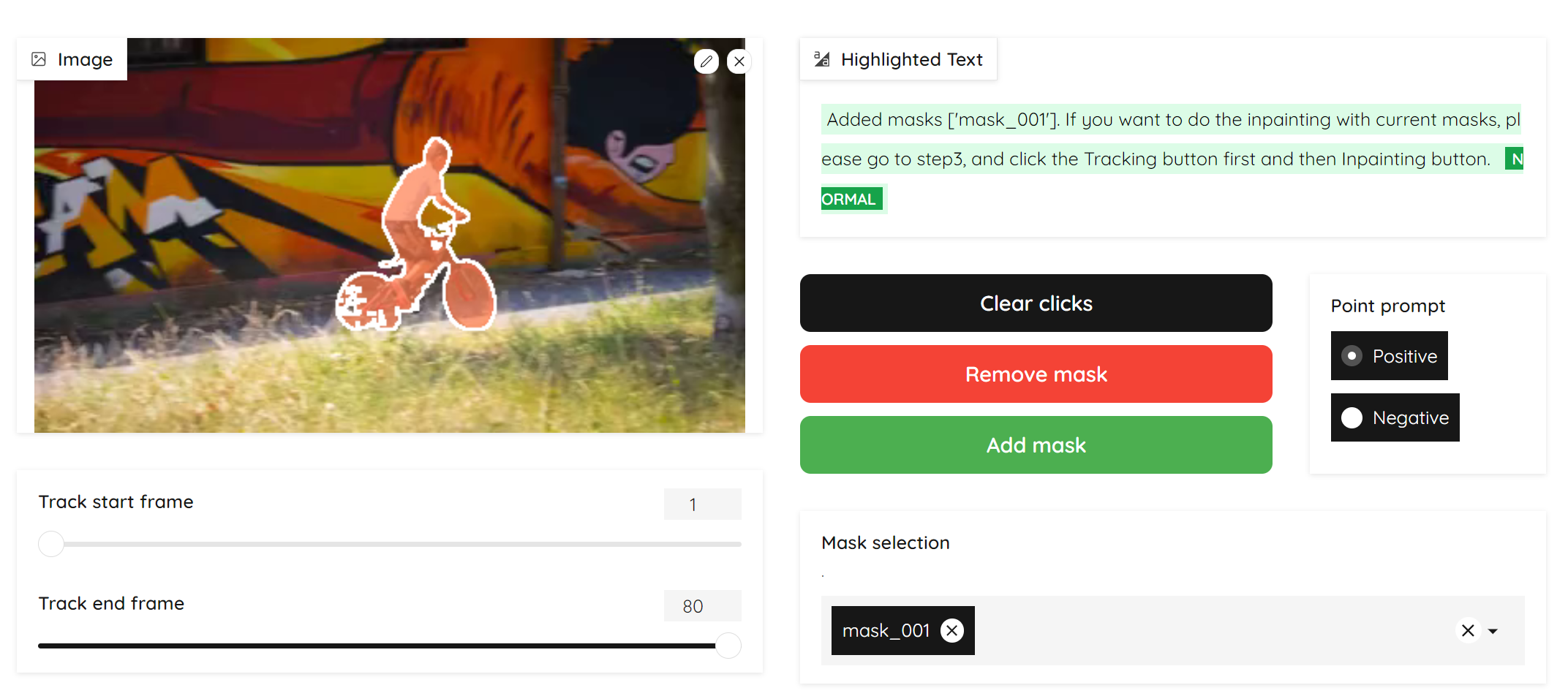Click the red Remove mask button

tap(1036, 374)
